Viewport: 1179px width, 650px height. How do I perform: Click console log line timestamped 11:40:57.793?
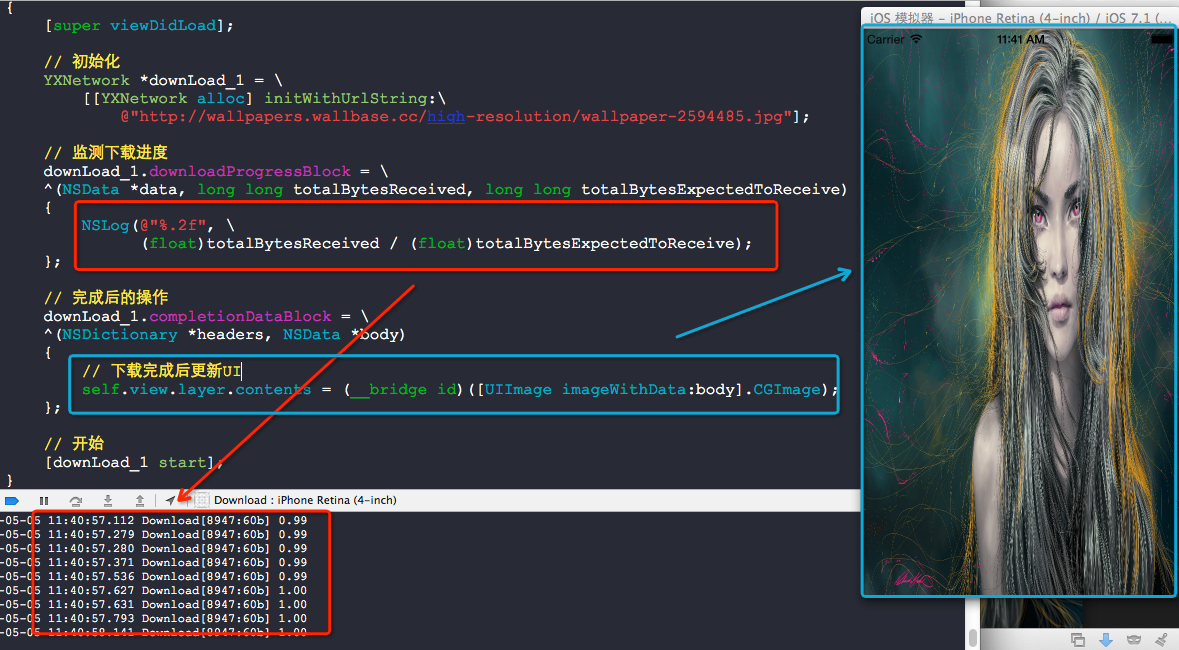point(153,618)
